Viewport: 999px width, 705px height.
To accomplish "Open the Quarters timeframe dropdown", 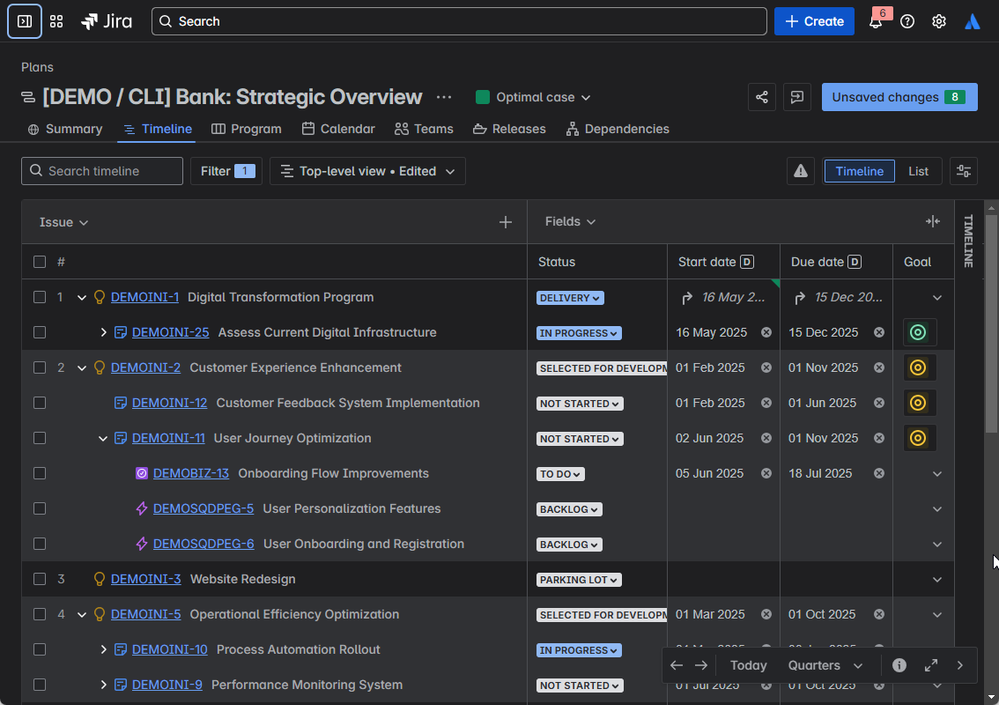I will point(825,665).
